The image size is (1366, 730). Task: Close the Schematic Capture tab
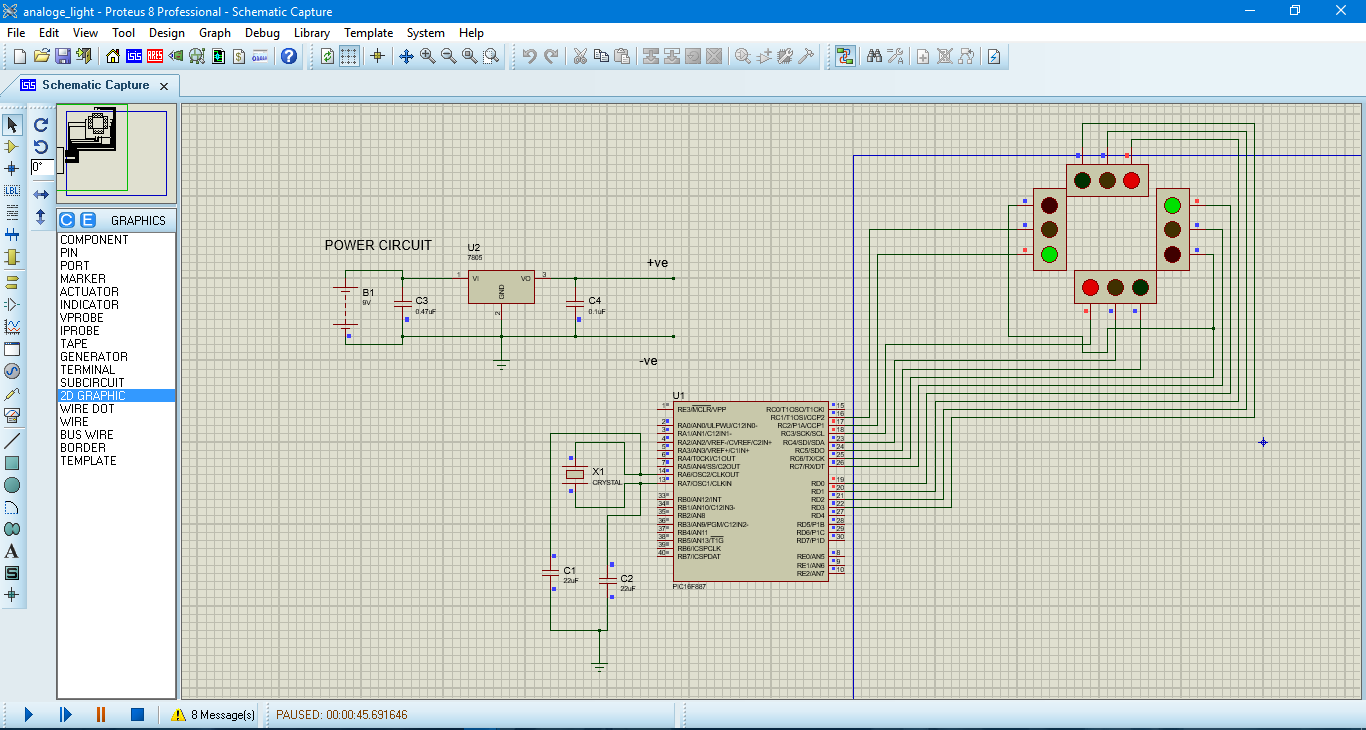(165, 86)
